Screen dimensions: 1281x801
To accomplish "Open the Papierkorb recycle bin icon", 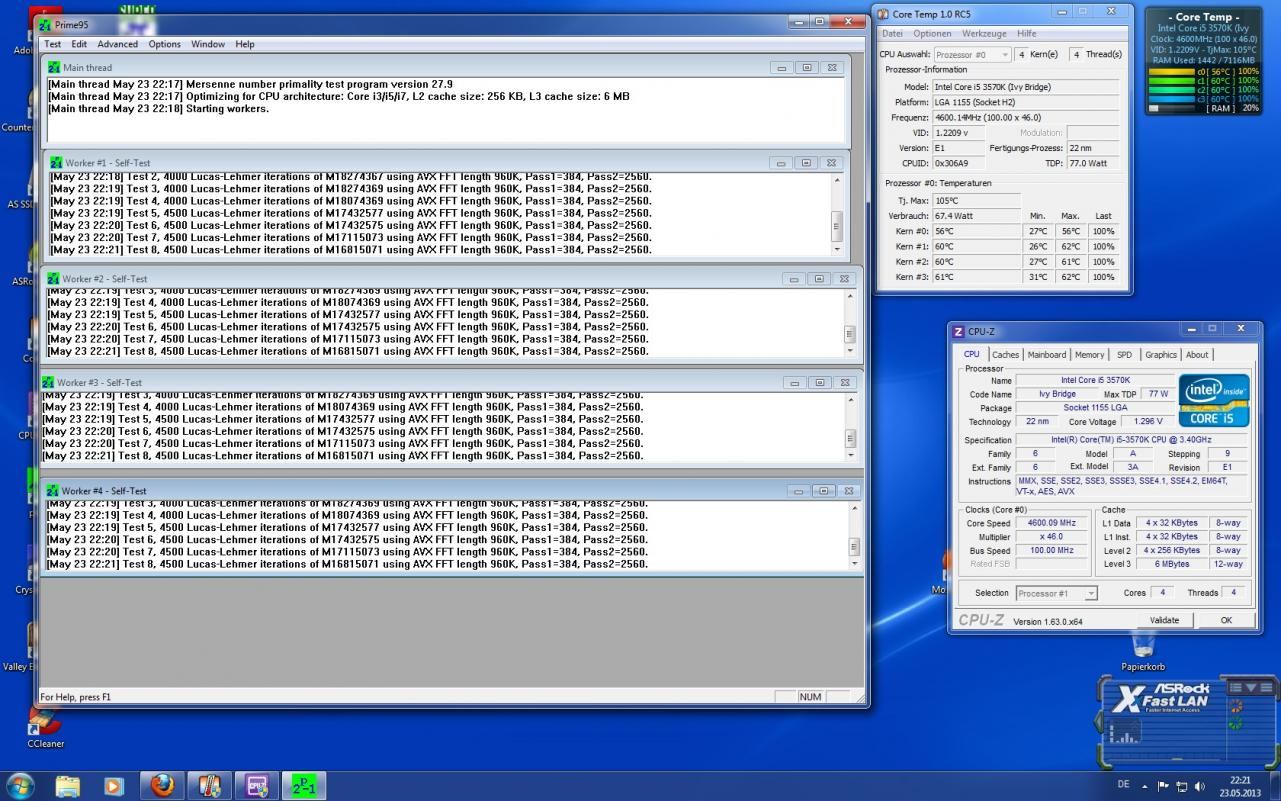I will (1143, 650).
